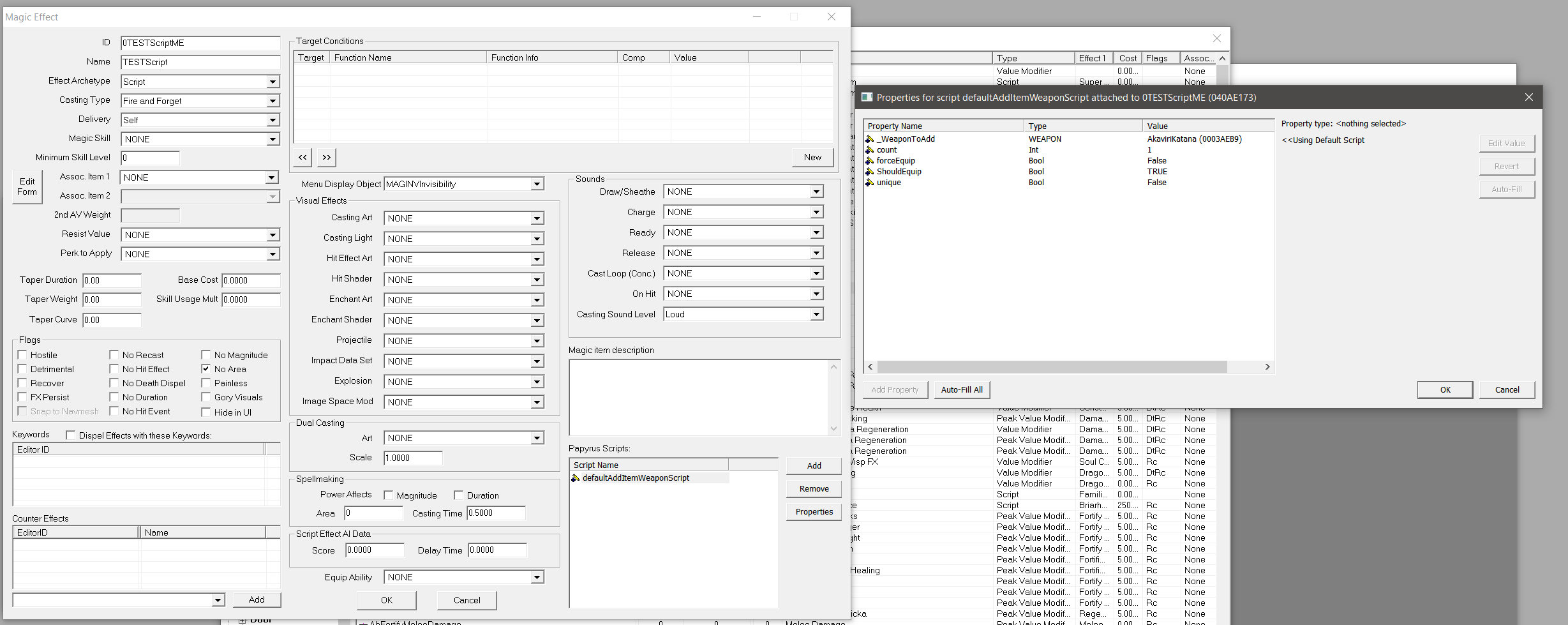The height and width of the screenshot is (625, 1568).
Task: Enable the Hostile flag
Action: pos(22,355)
